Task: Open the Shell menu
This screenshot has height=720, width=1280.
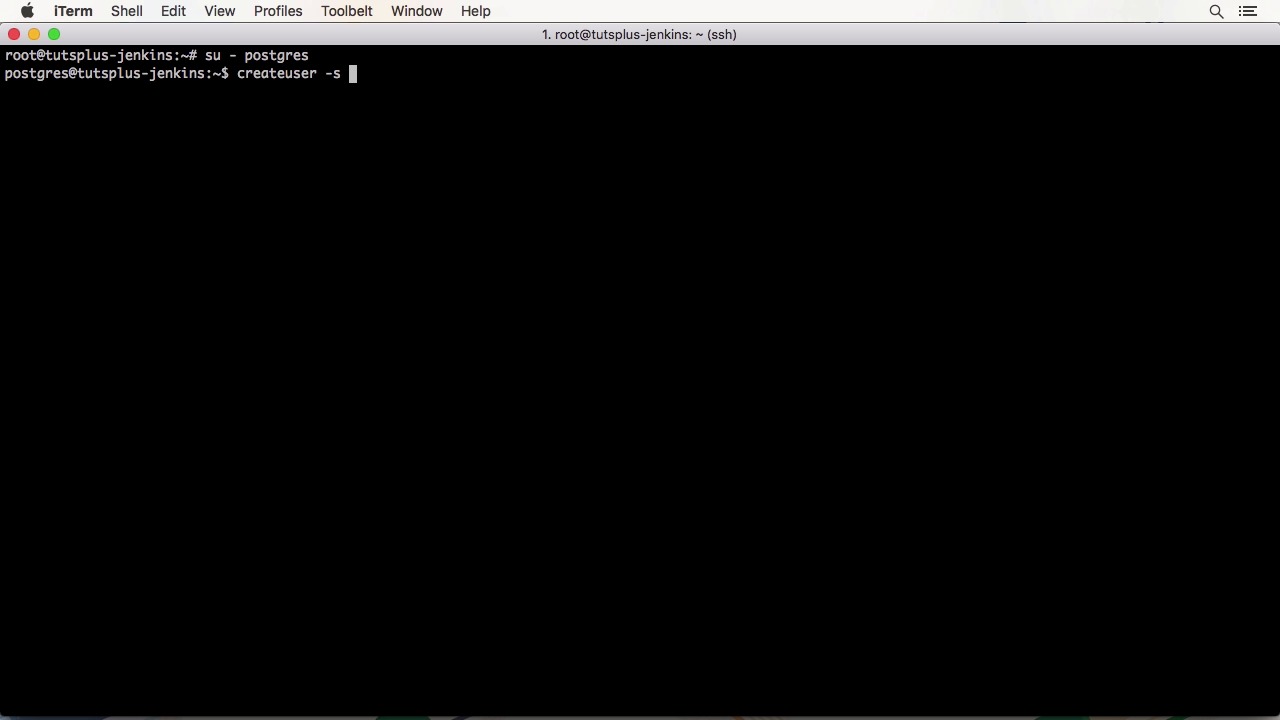Action: (126, 11)
